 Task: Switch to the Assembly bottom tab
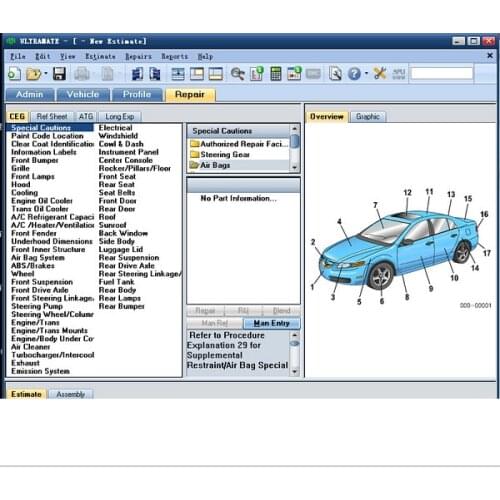70,394
